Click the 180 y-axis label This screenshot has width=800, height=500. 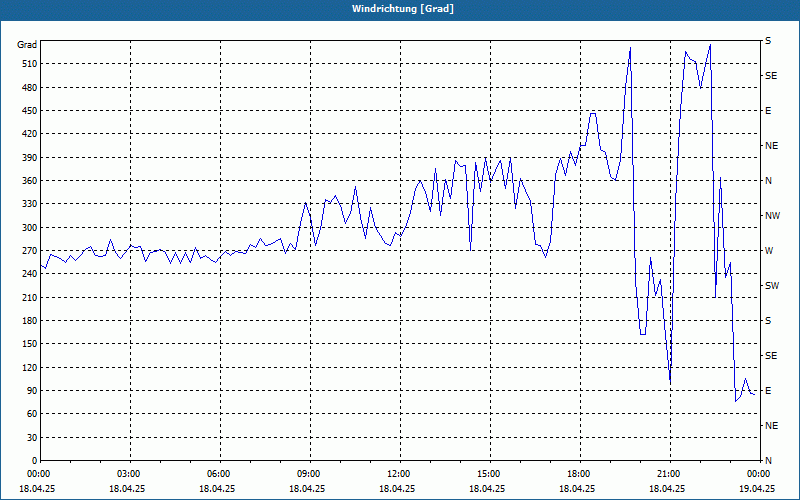[30, 321]
